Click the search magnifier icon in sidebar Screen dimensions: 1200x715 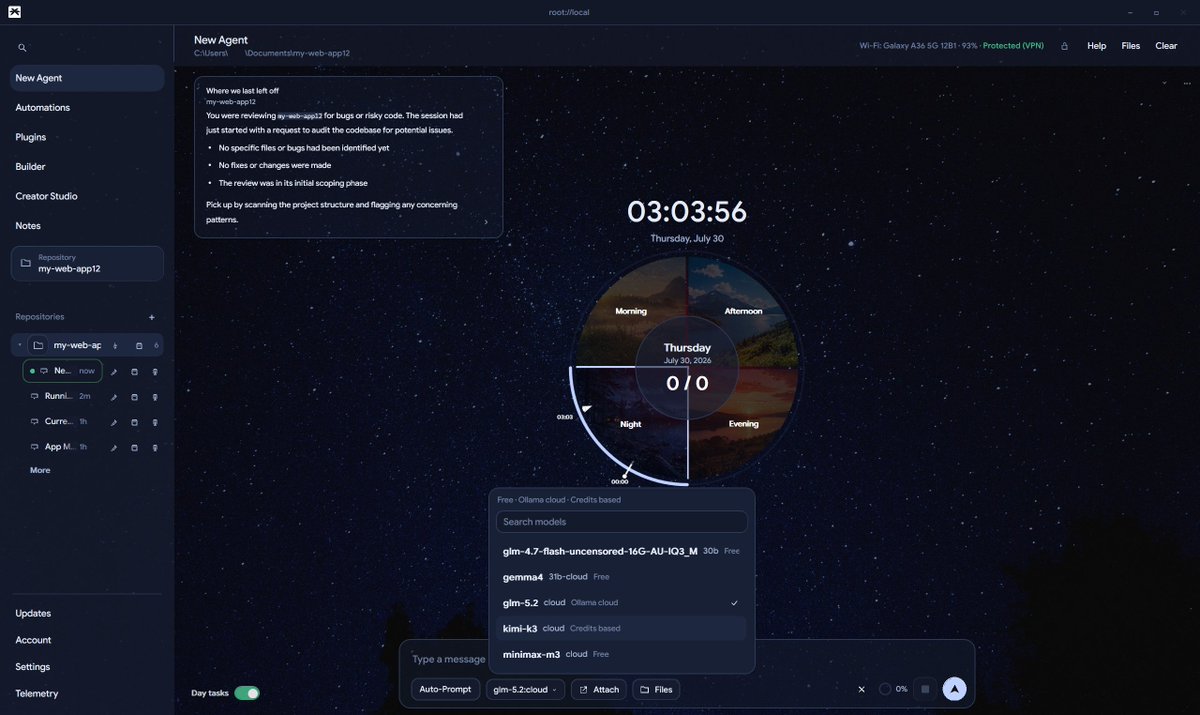(22, 47)
